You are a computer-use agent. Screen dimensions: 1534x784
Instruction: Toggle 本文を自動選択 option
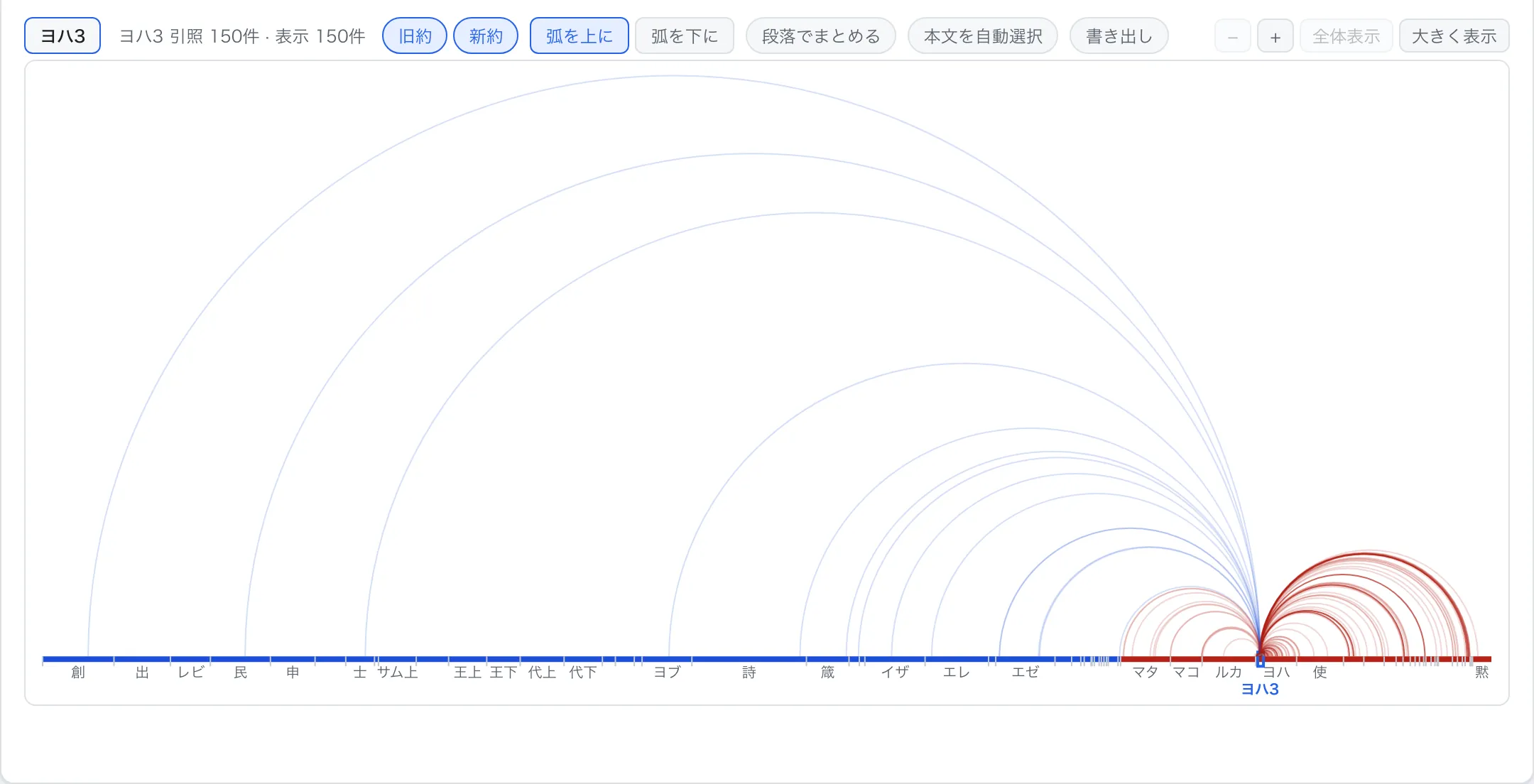click(983, 36)
